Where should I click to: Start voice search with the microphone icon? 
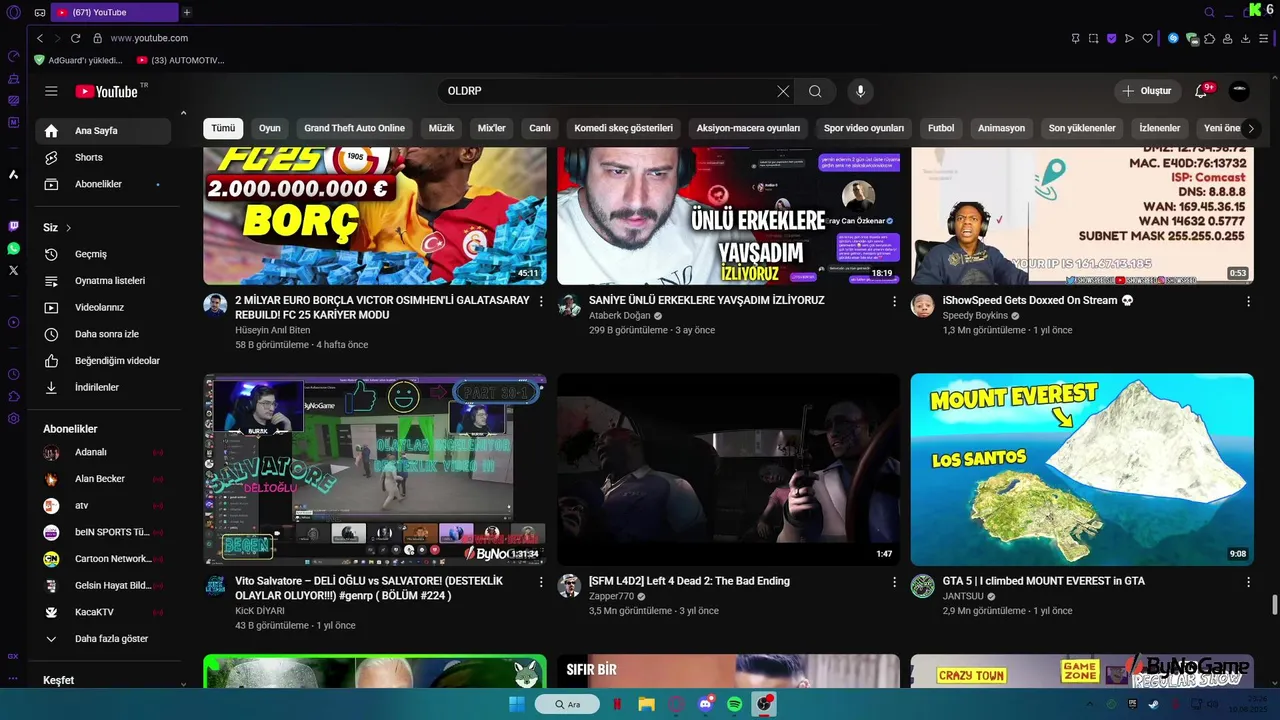click(x=860, y=91)
